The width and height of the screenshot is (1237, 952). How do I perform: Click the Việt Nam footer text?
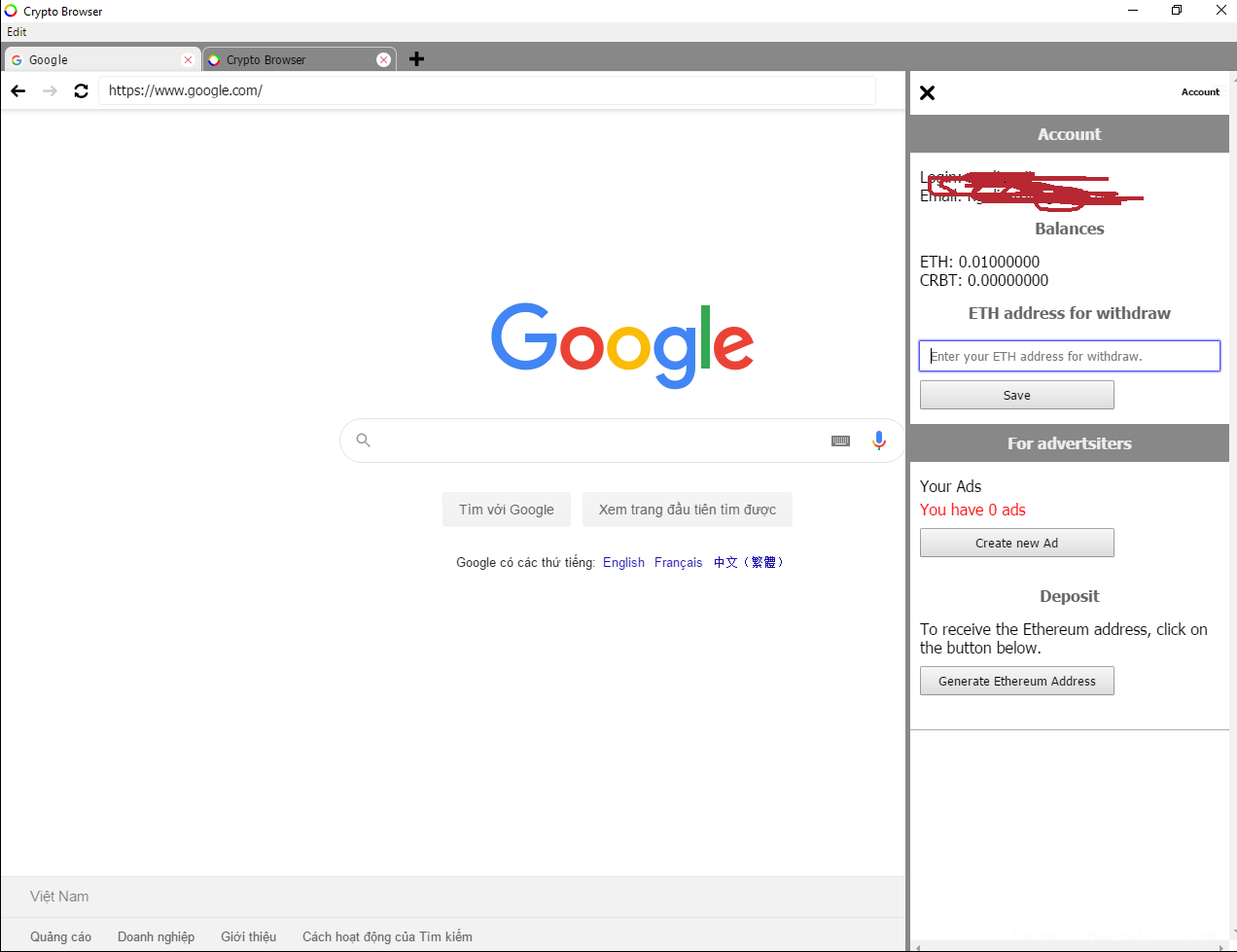[x=59, y=897]
